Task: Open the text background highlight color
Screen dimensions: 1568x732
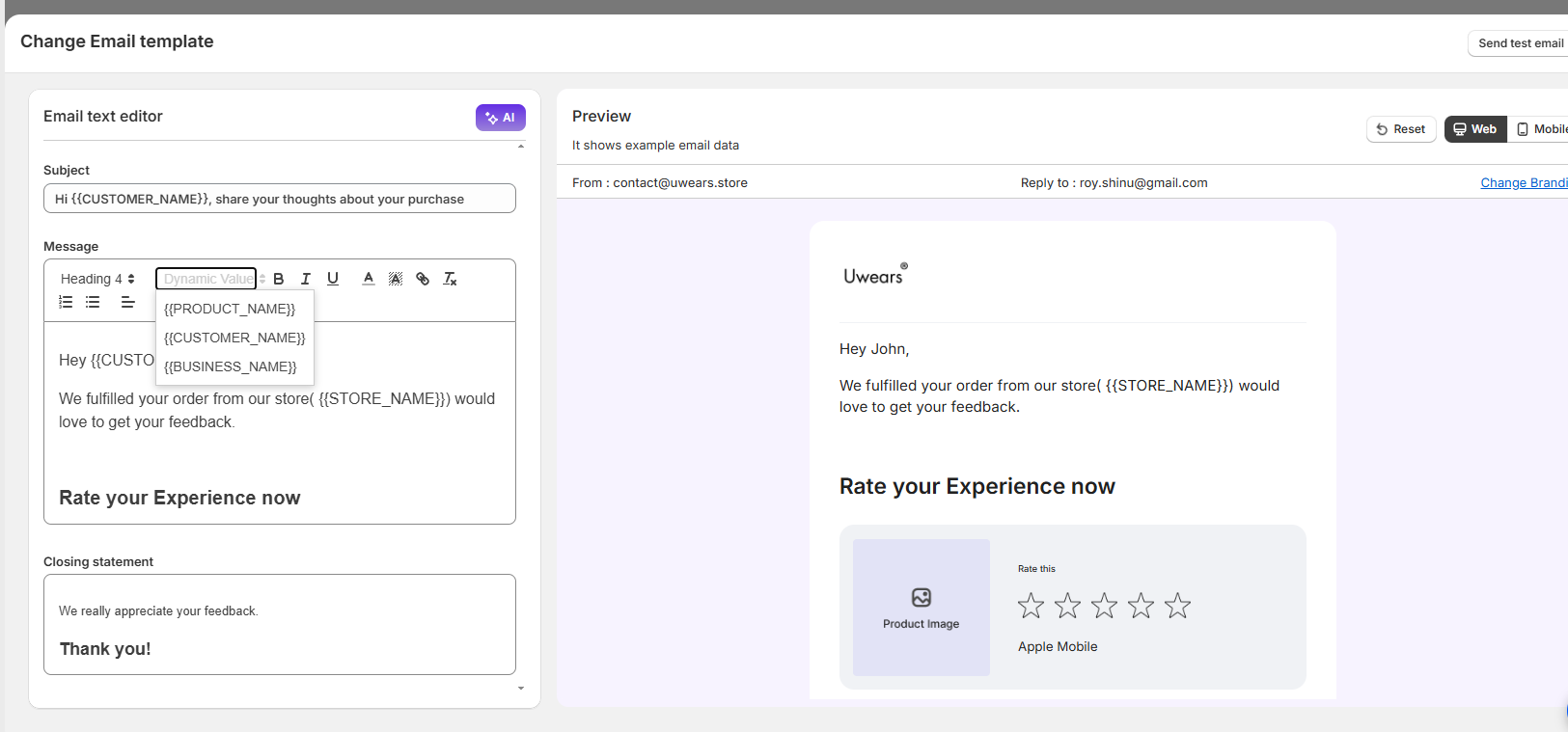Action: [x=396, y=279]
